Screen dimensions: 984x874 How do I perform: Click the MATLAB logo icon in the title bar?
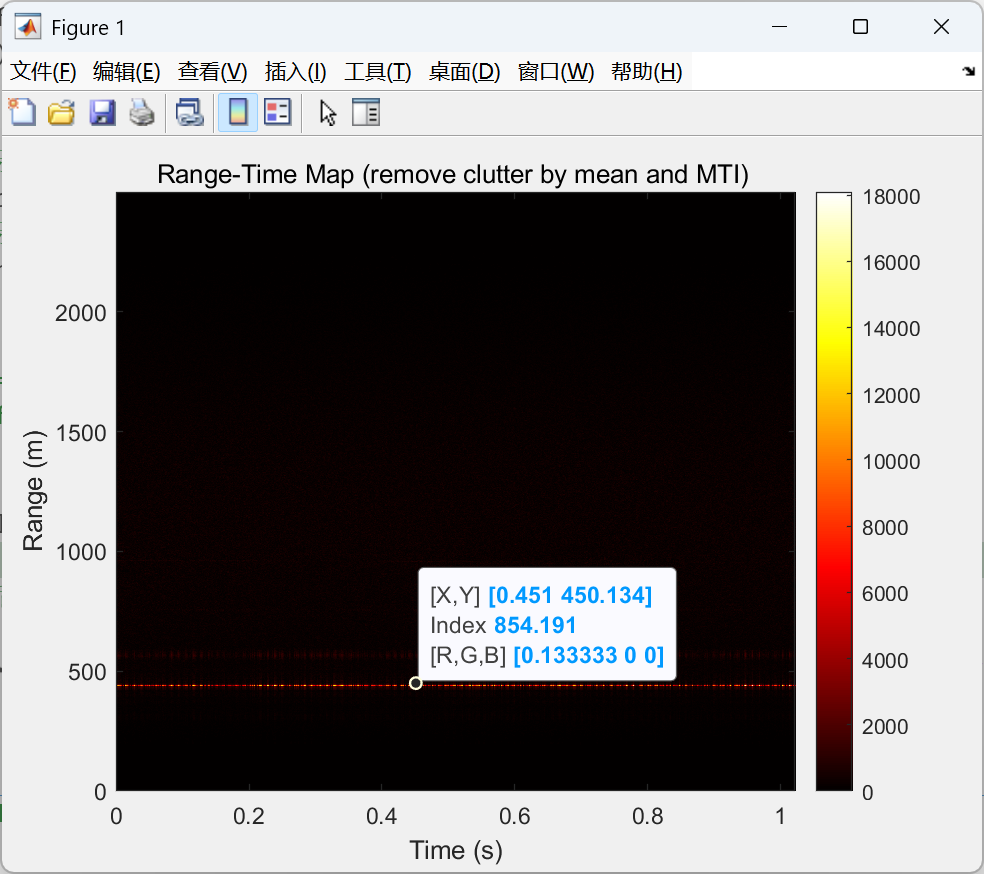click(x=28, y=27)
